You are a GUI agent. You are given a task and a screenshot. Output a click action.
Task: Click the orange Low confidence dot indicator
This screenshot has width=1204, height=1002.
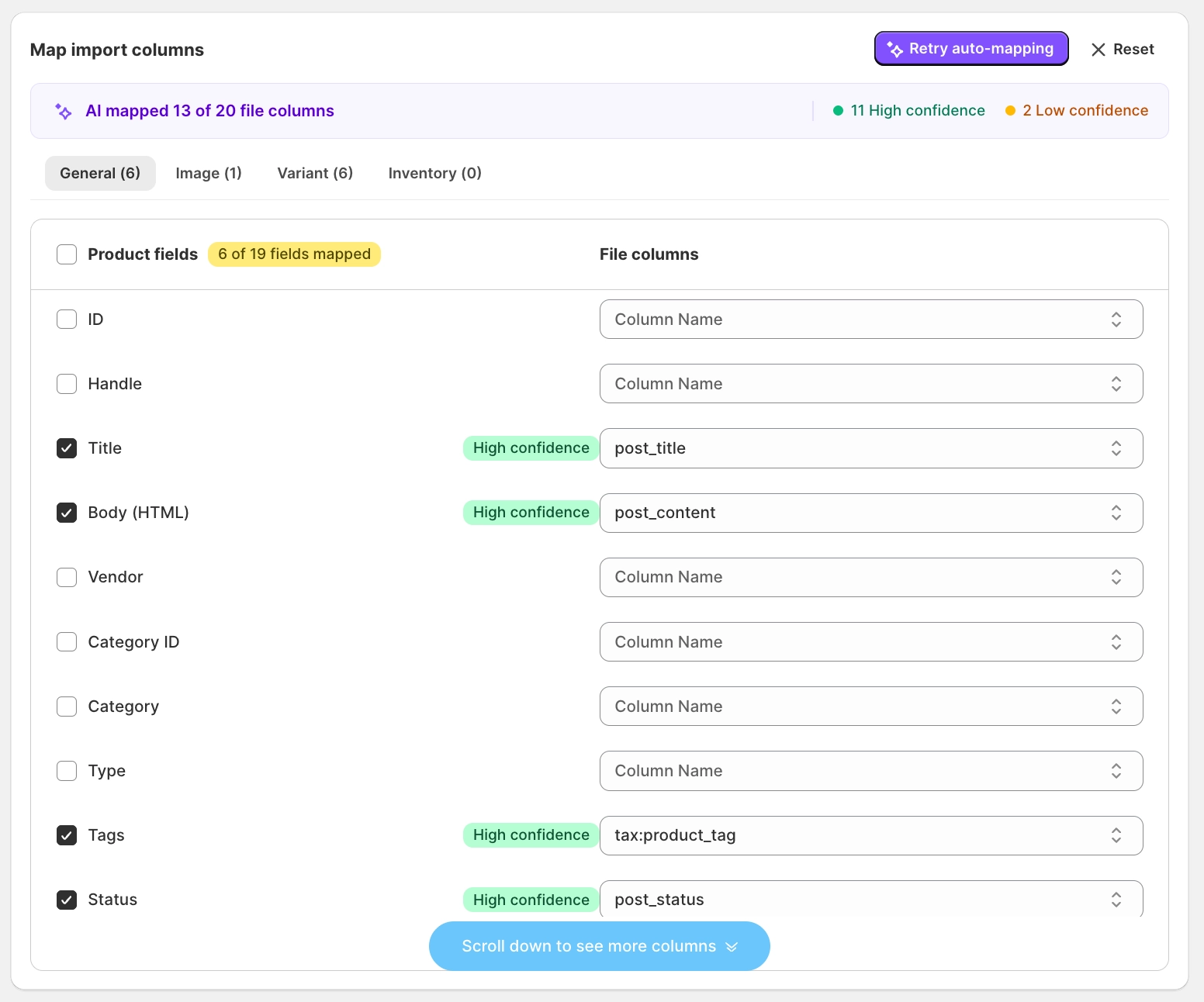1010,111
